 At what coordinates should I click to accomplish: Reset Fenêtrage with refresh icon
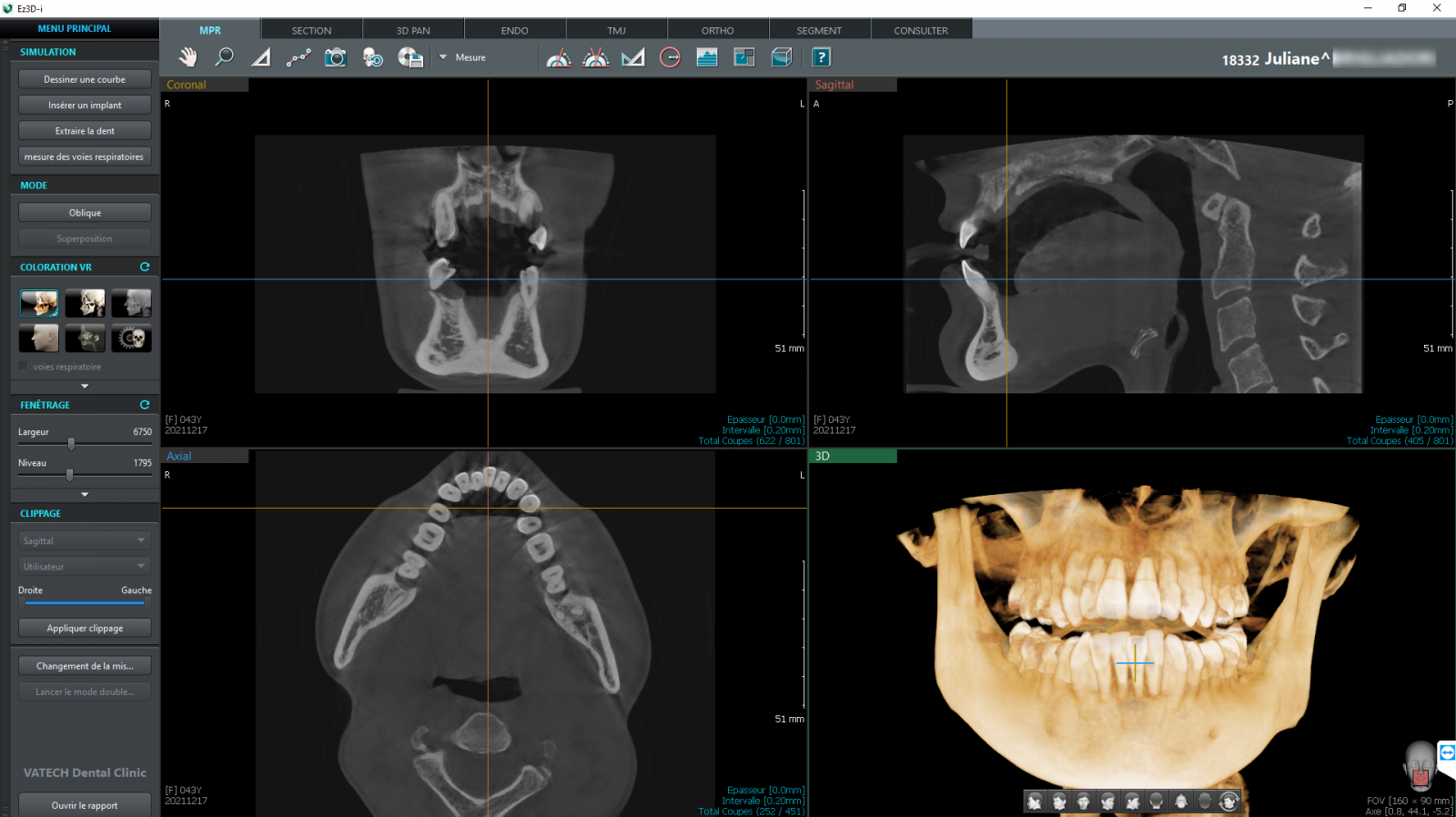point(144,405)
